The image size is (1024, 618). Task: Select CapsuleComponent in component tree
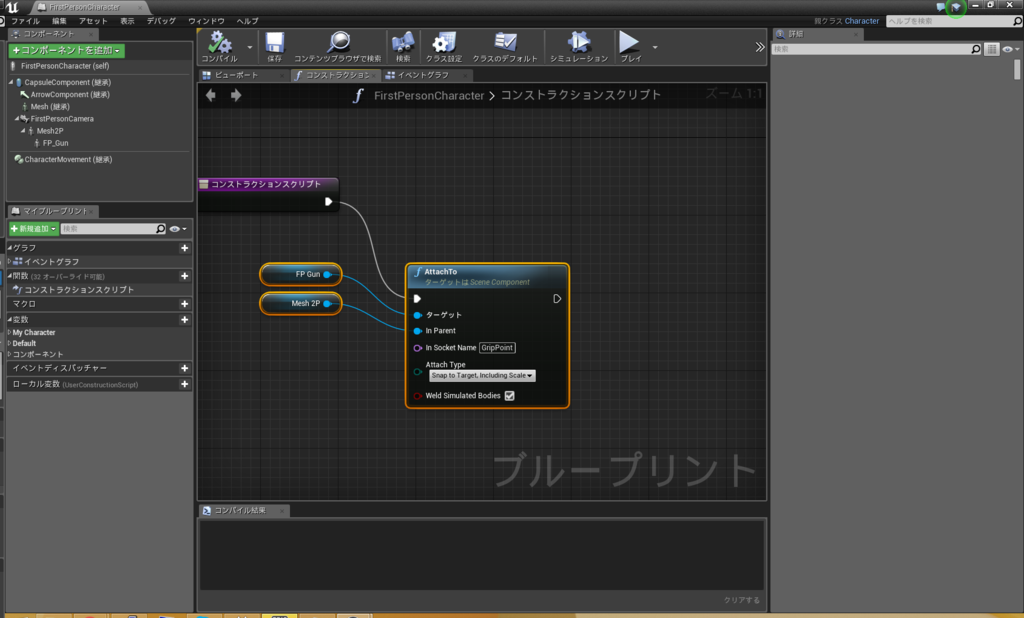coord(67,82)
